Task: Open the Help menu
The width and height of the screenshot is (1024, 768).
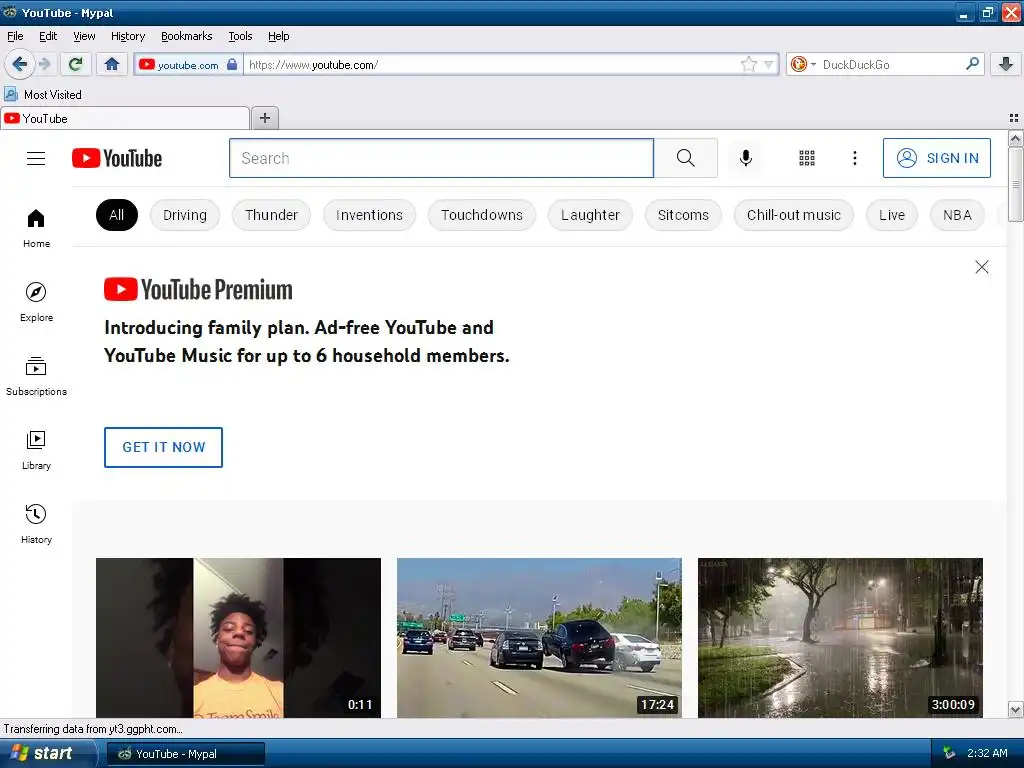Action: click(279, 36)
